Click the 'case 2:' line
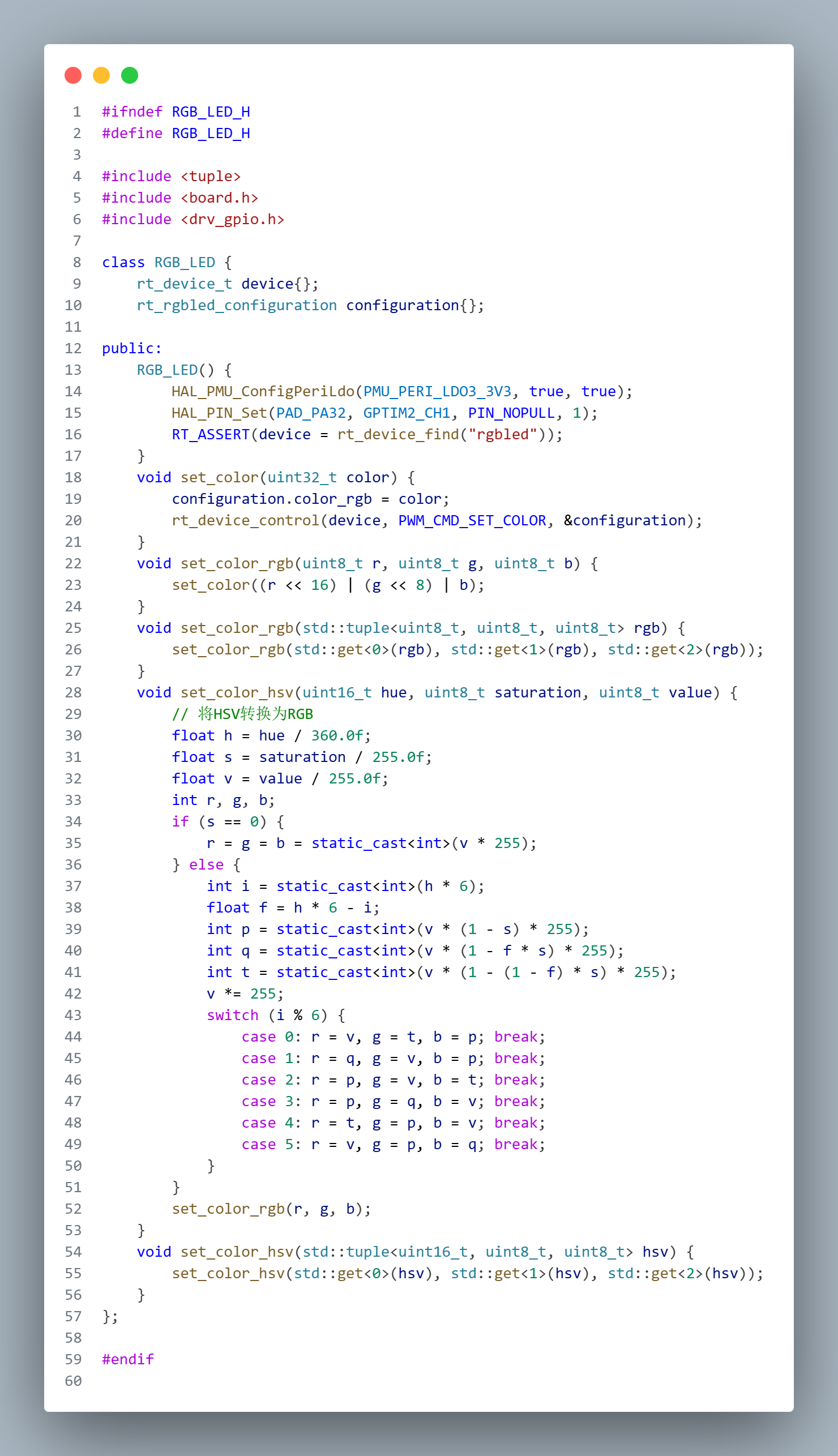This screenshot has width=838, height=1456. (394, 1080)
